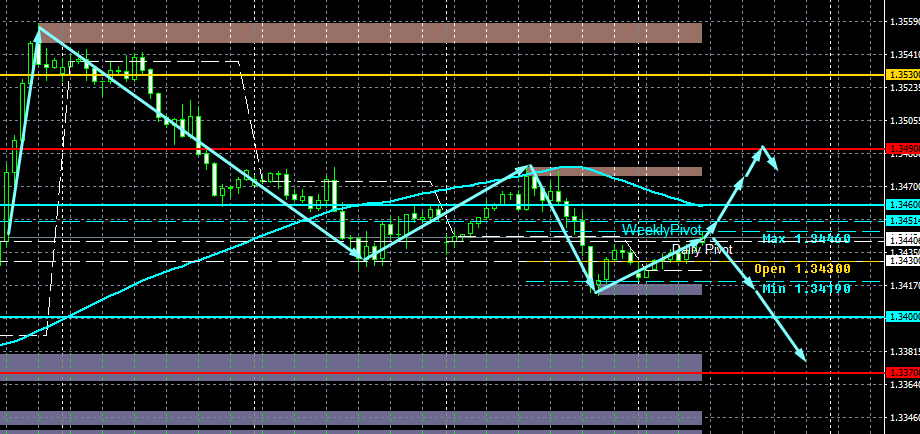Click the 1.3417 axis price label
The image size is (920, 434).
point(904,286)
